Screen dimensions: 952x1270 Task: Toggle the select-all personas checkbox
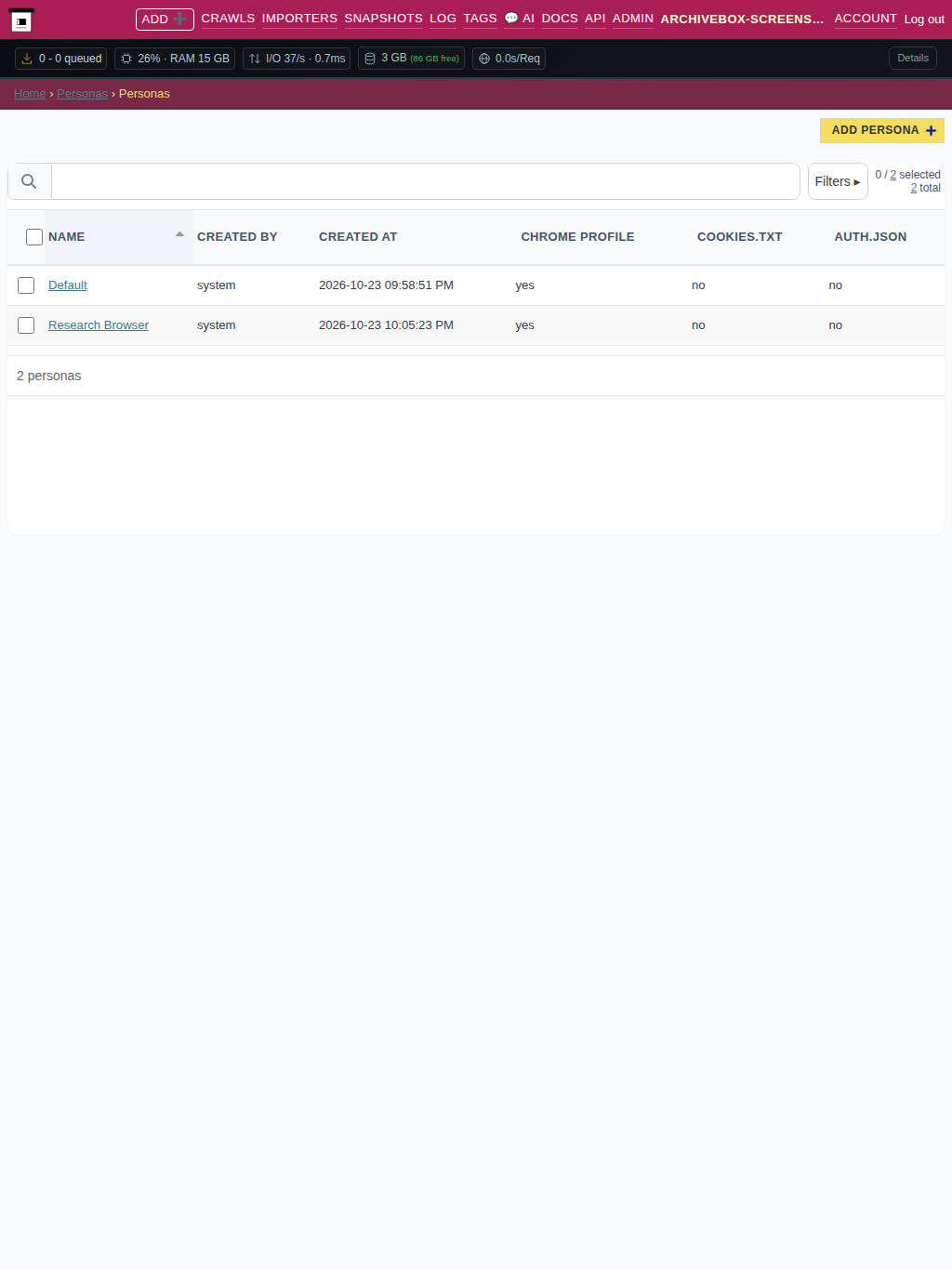34,237
